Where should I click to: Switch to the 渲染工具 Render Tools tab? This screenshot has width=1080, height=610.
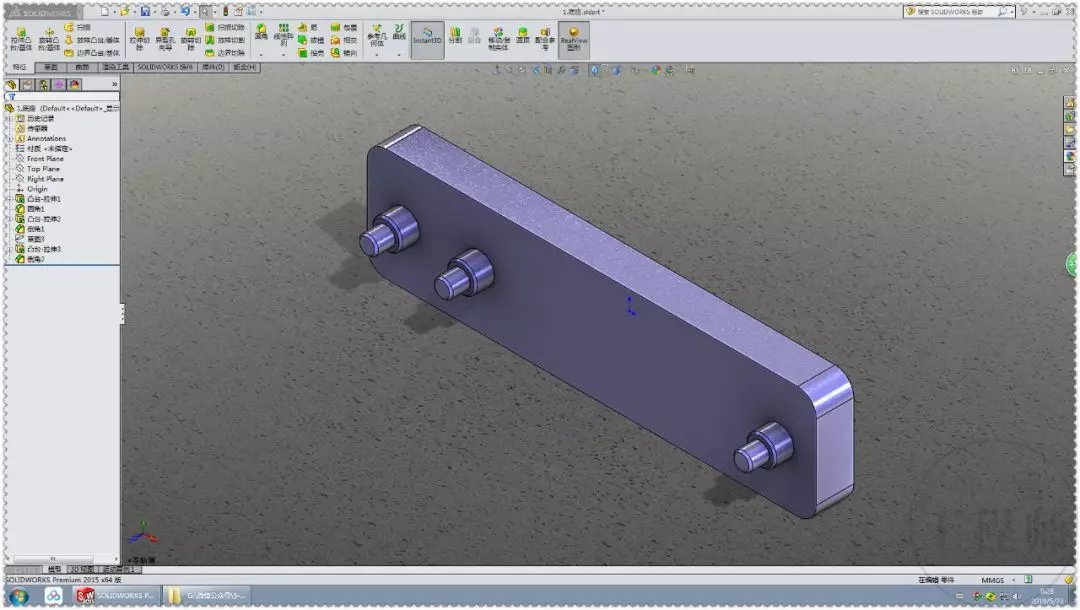[x=116, y=67]
